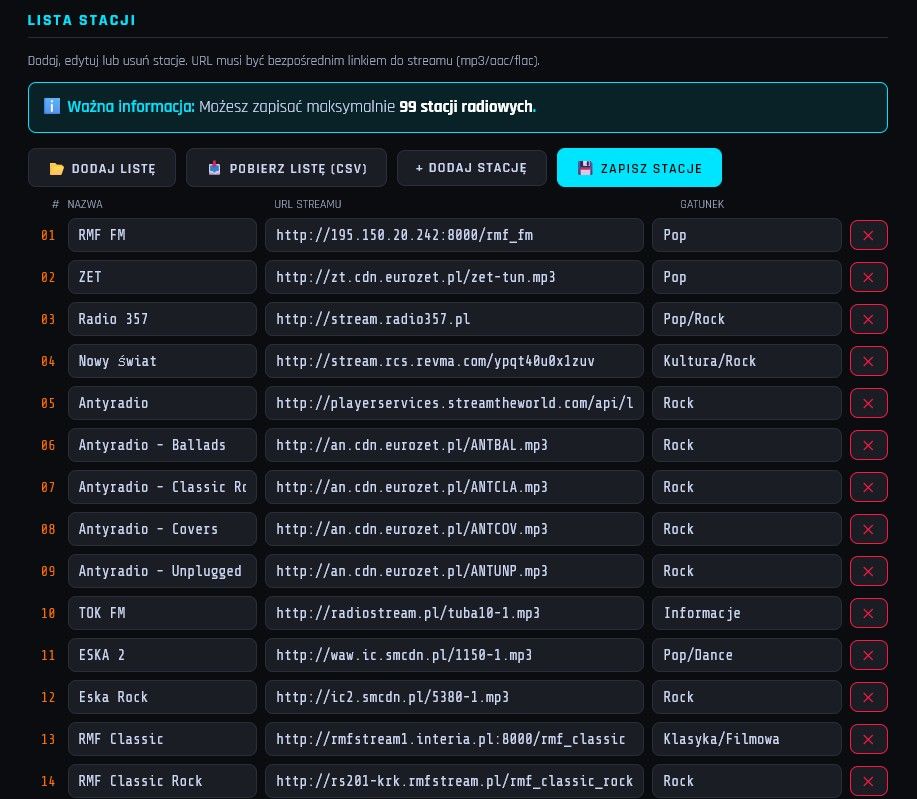Edit the Antyradio - Covers name field

coord(162,529)
